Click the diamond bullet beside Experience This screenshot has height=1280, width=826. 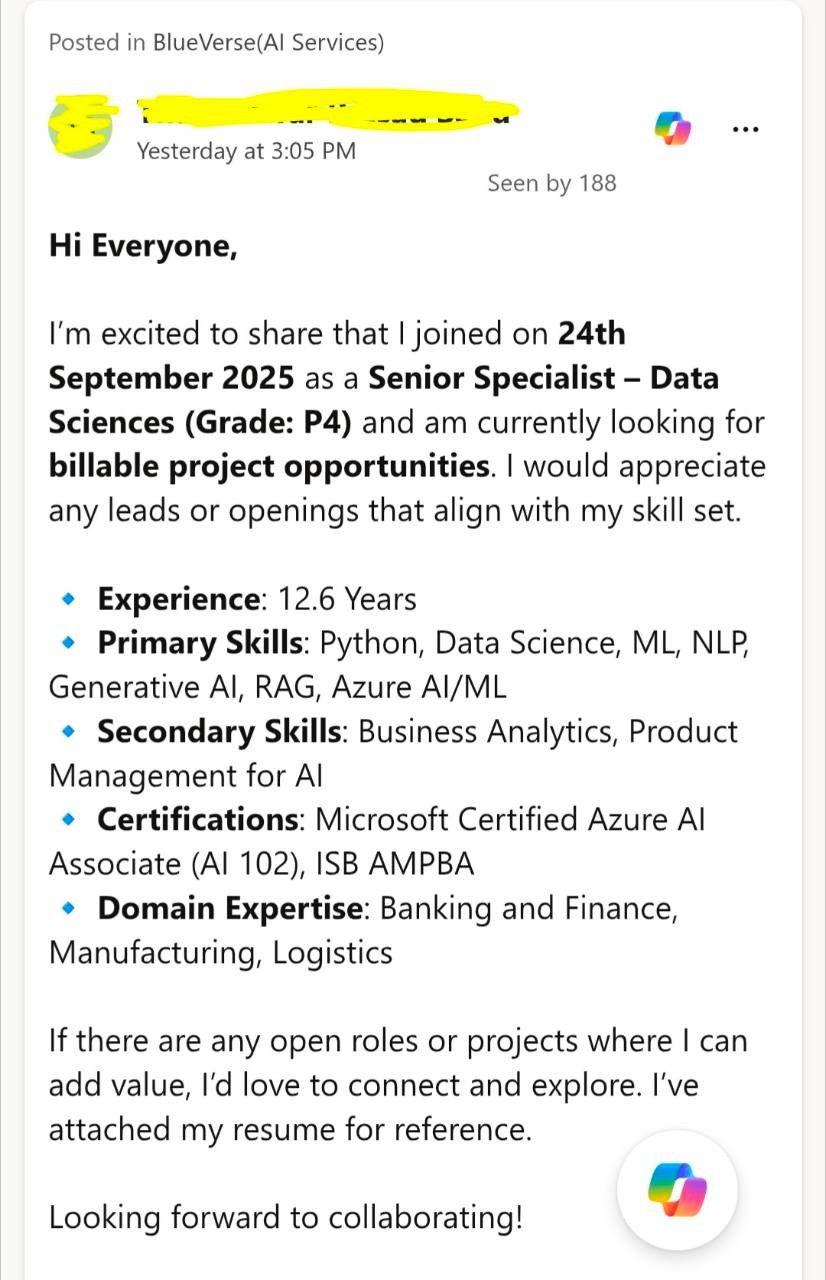[x=68, y=599]
